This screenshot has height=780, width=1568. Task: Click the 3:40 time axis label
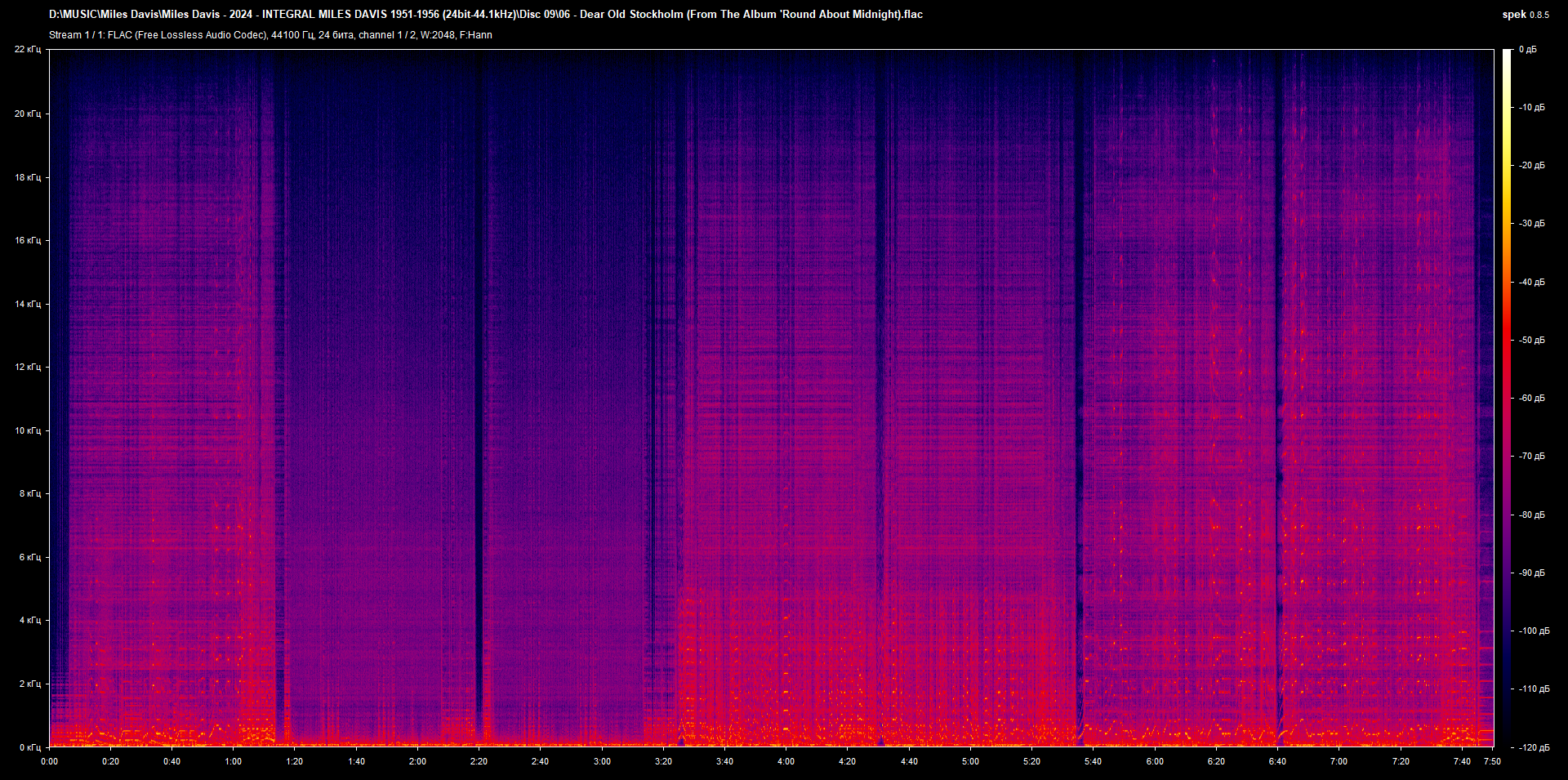(x=724, y=761)
